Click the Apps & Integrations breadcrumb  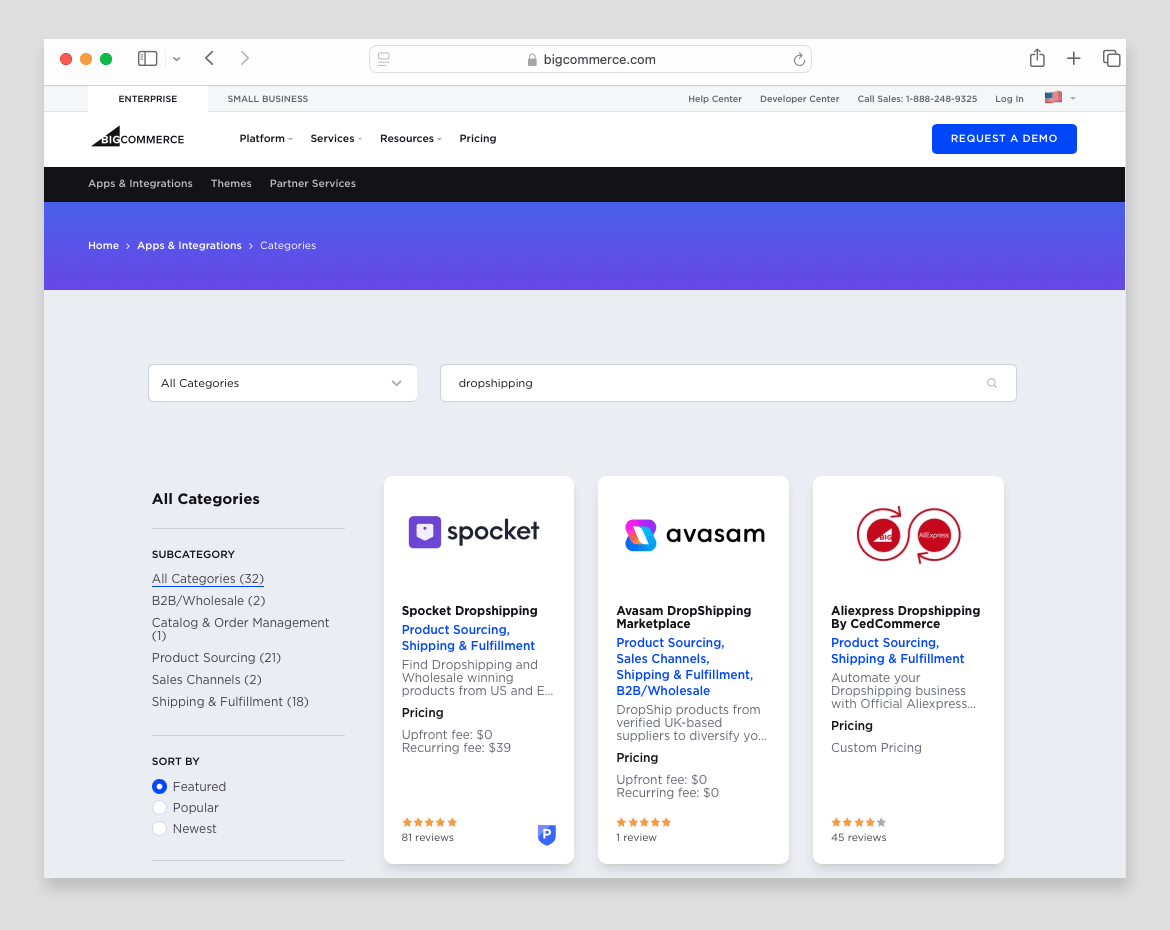(x=190, y=246)
